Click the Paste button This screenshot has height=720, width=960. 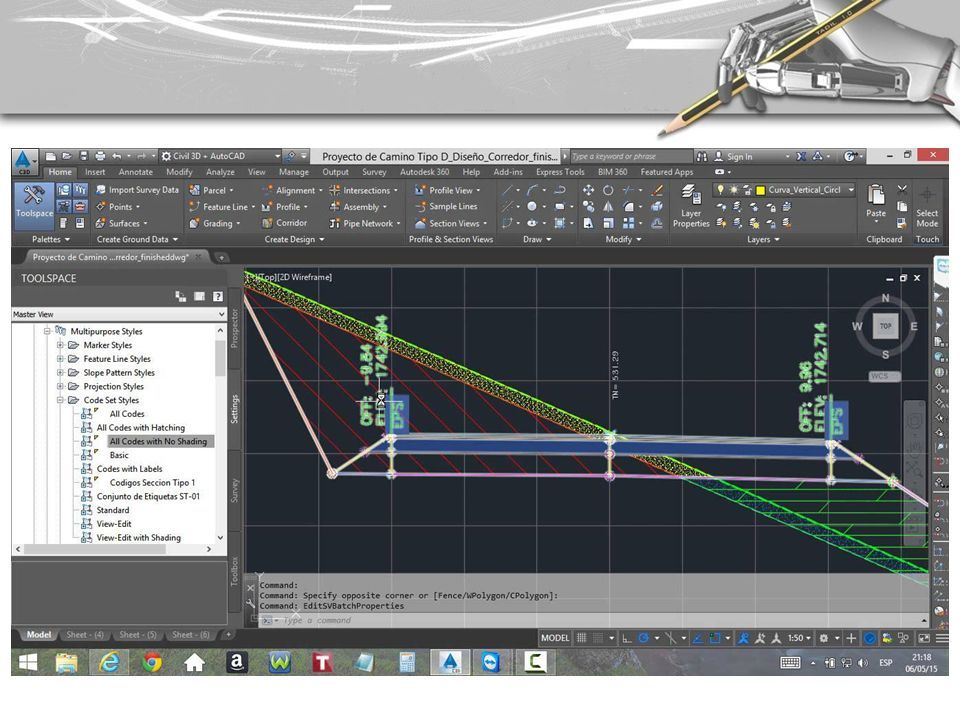click(x=876, y=202)
